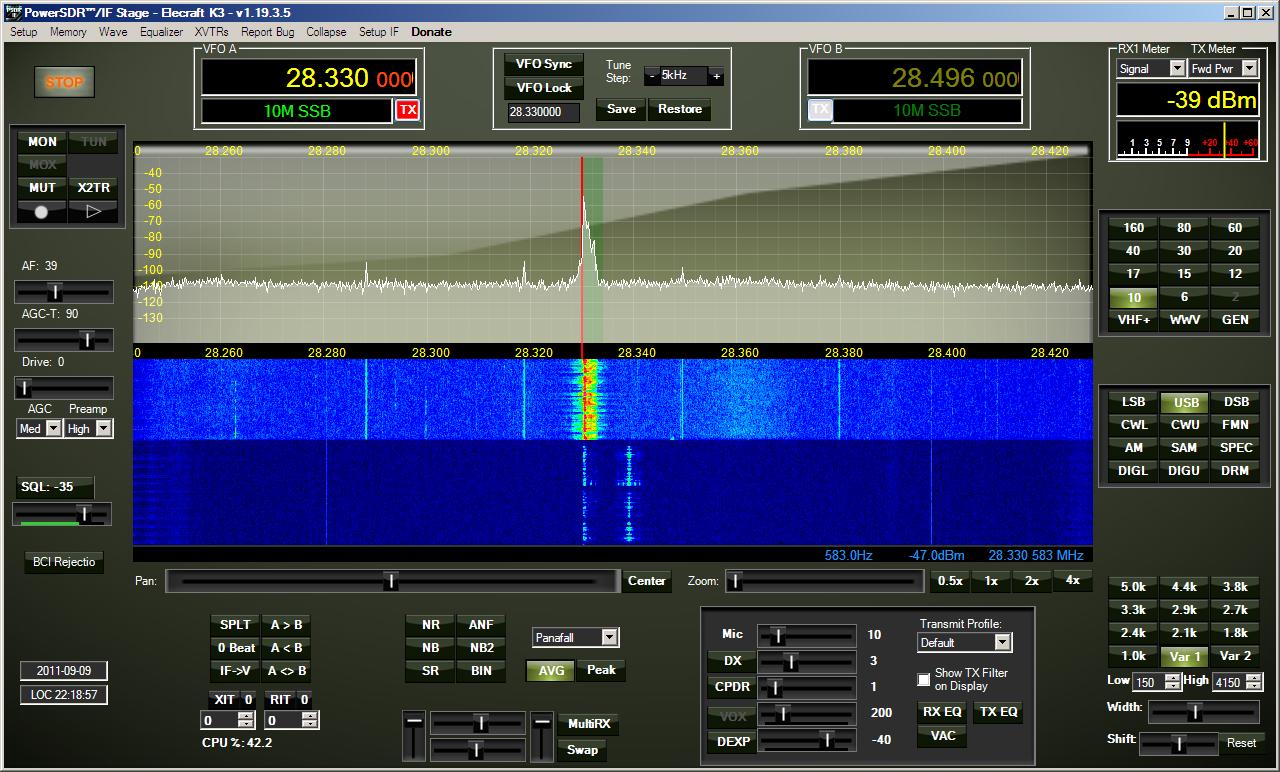The height and width of the screenshot is (772, 1280).
Task: Click the Donate menu item
Action: click(431, 32)
